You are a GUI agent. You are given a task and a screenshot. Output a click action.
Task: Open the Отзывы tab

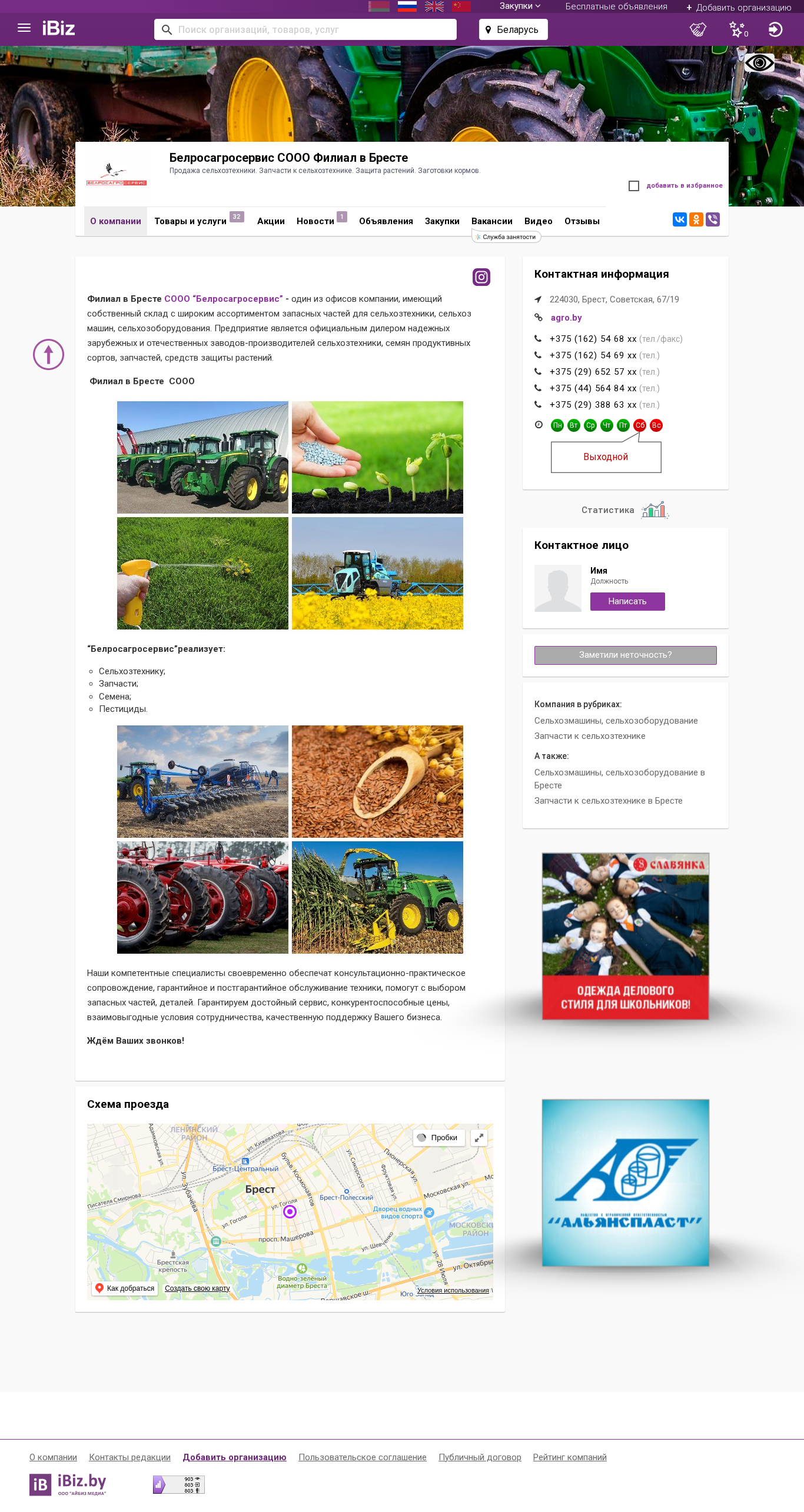[582, 221]
